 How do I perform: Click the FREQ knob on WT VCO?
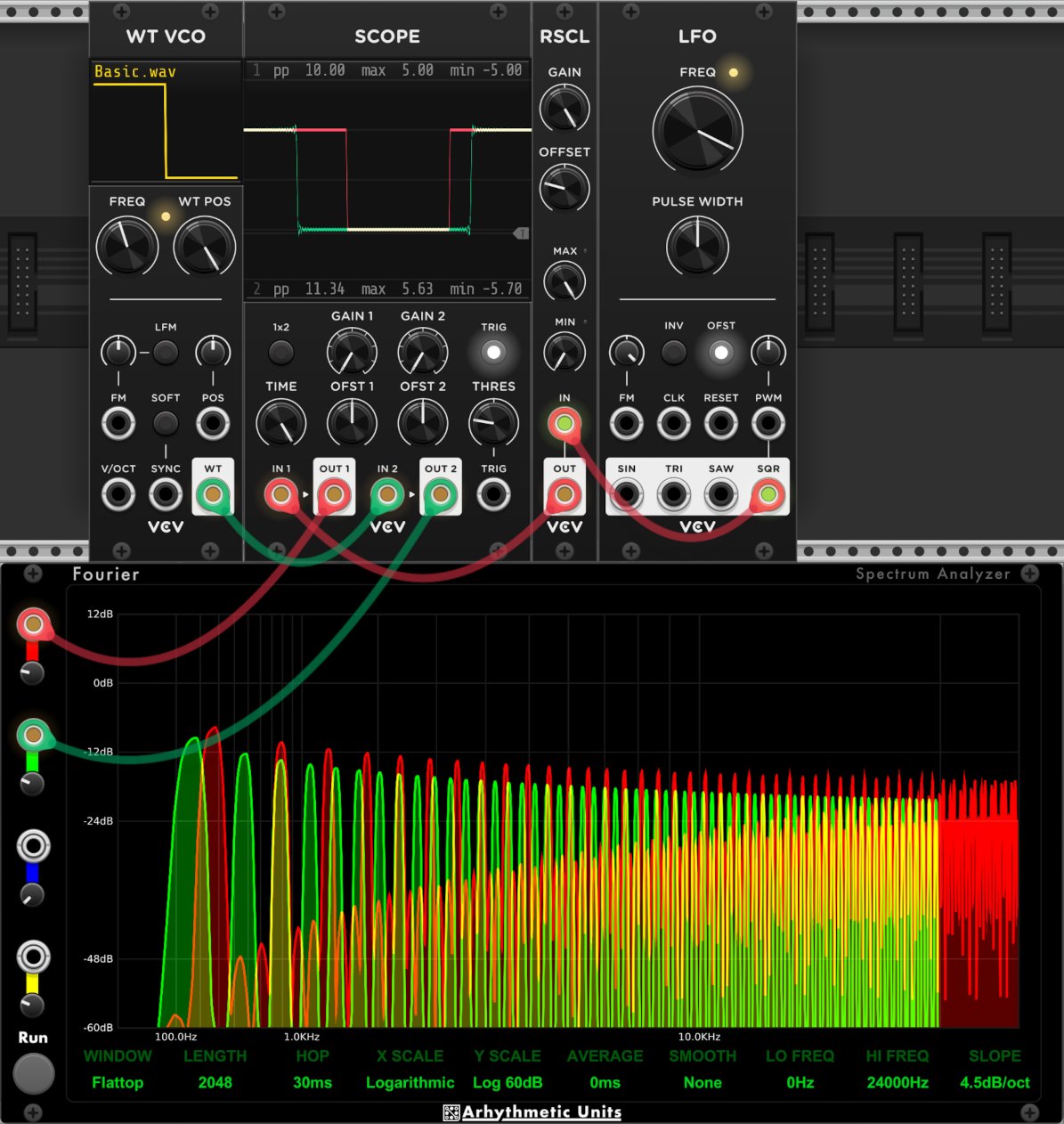click(127, 247)
